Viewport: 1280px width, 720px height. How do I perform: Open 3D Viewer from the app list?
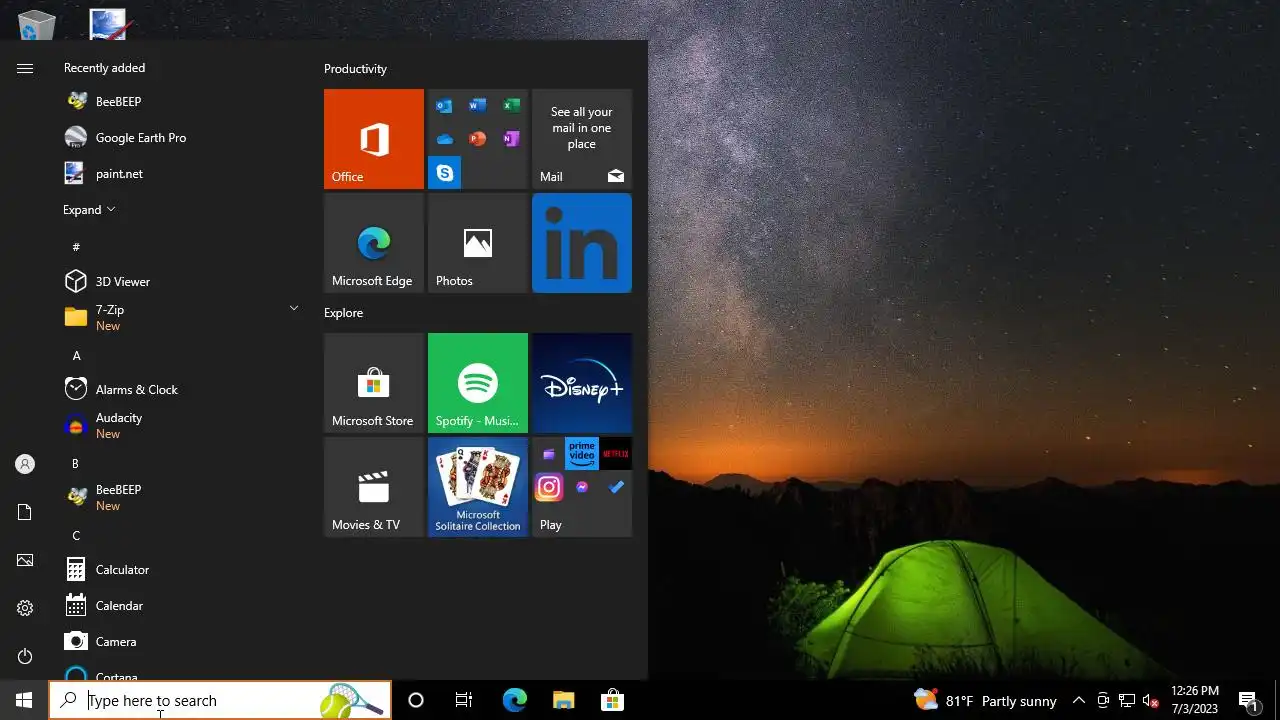pyautogui.click(x=182, y=282)
